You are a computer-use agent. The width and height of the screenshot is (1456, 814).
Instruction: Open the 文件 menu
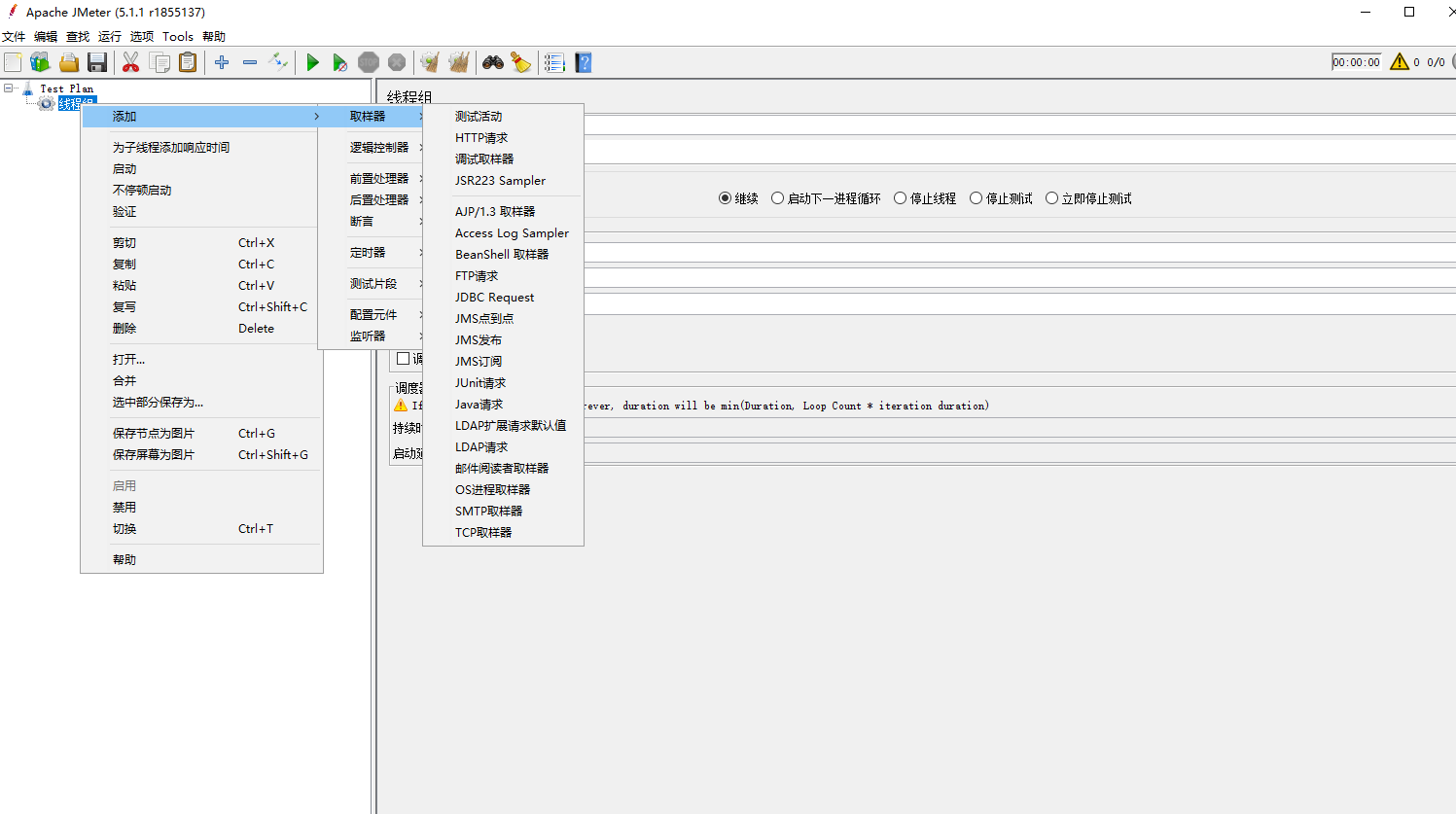point(14,37)
